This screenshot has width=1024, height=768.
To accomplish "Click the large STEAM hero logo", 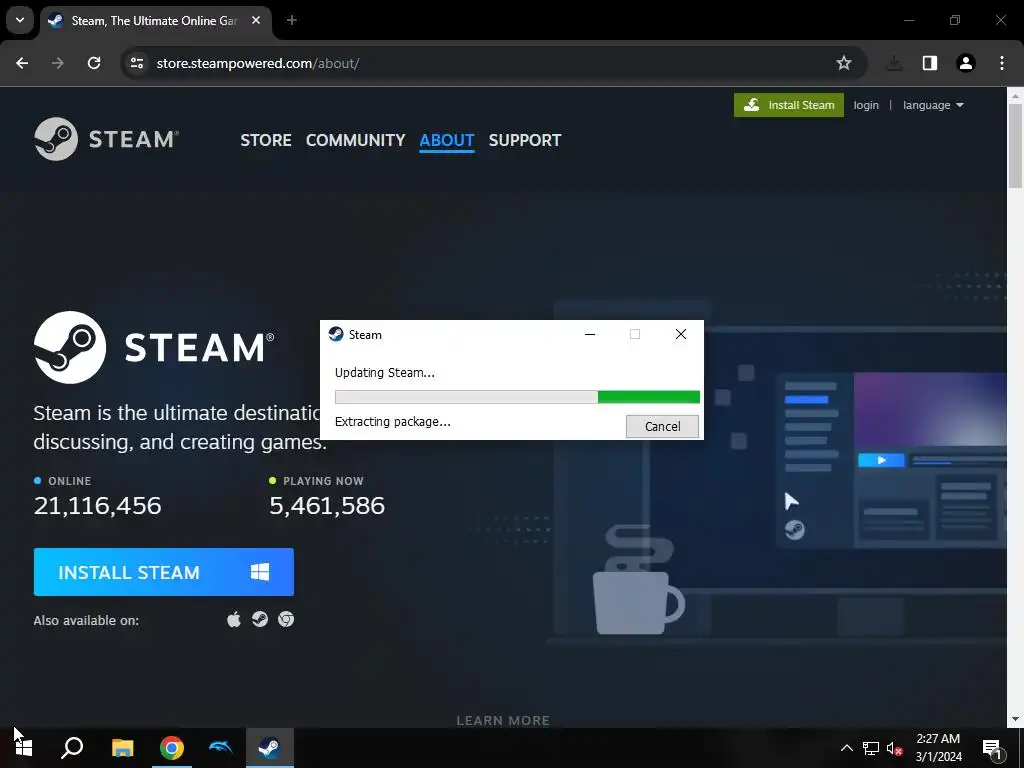I will pos(154,347).
